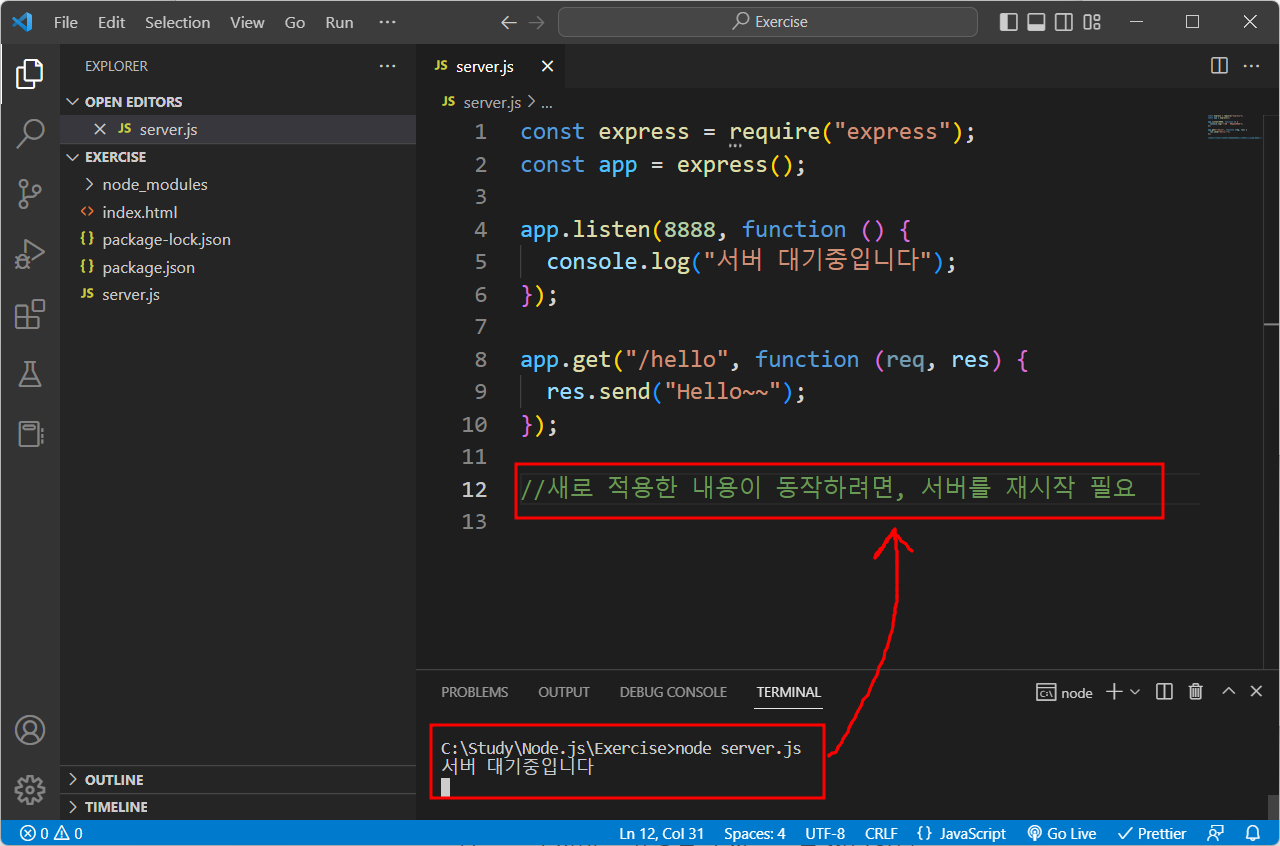
Task: Change encoding via UTF-8 status item
Action: (x=825, y=833)
